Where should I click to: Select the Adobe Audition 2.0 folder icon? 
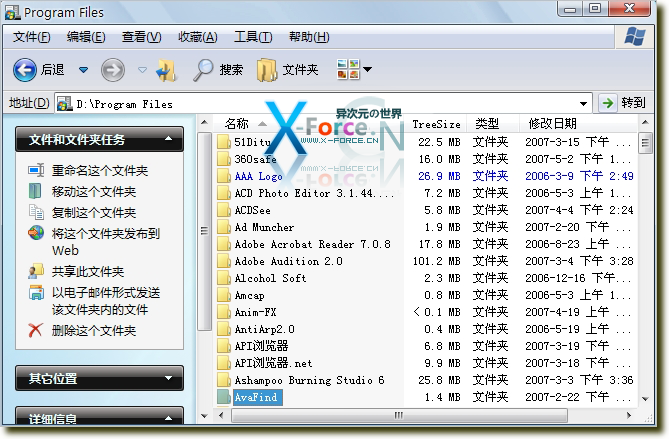pos(224,261)
